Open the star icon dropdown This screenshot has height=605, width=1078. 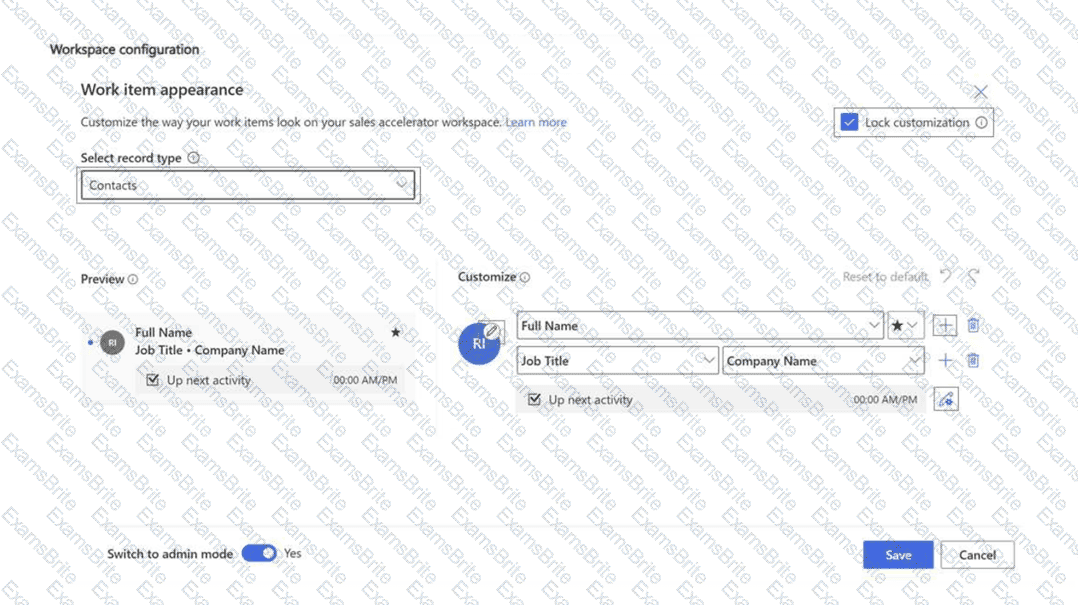click(905, 325)
